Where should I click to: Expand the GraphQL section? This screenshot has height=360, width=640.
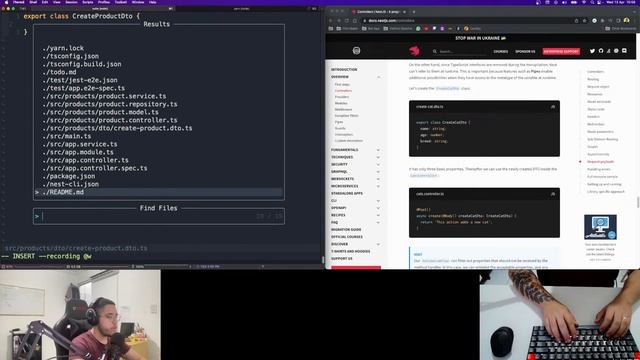tap(378, 172)
